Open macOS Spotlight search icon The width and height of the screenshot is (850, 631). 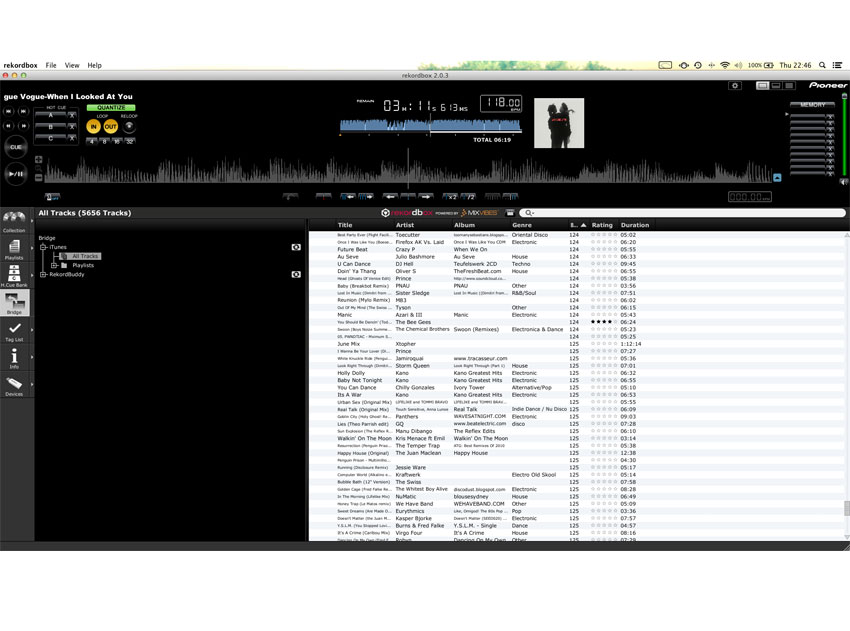tap(822, 65)
